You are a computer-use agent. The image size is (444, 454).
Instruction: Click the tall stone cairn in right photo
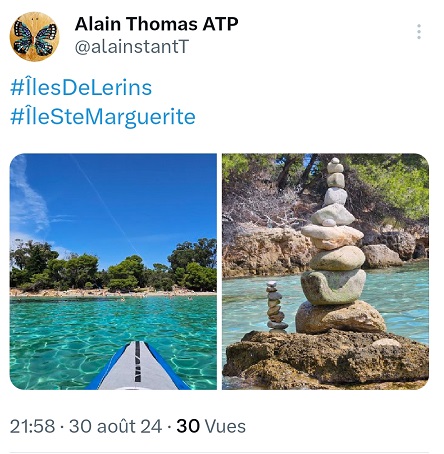pyautogui.click(x=337, y=247)
